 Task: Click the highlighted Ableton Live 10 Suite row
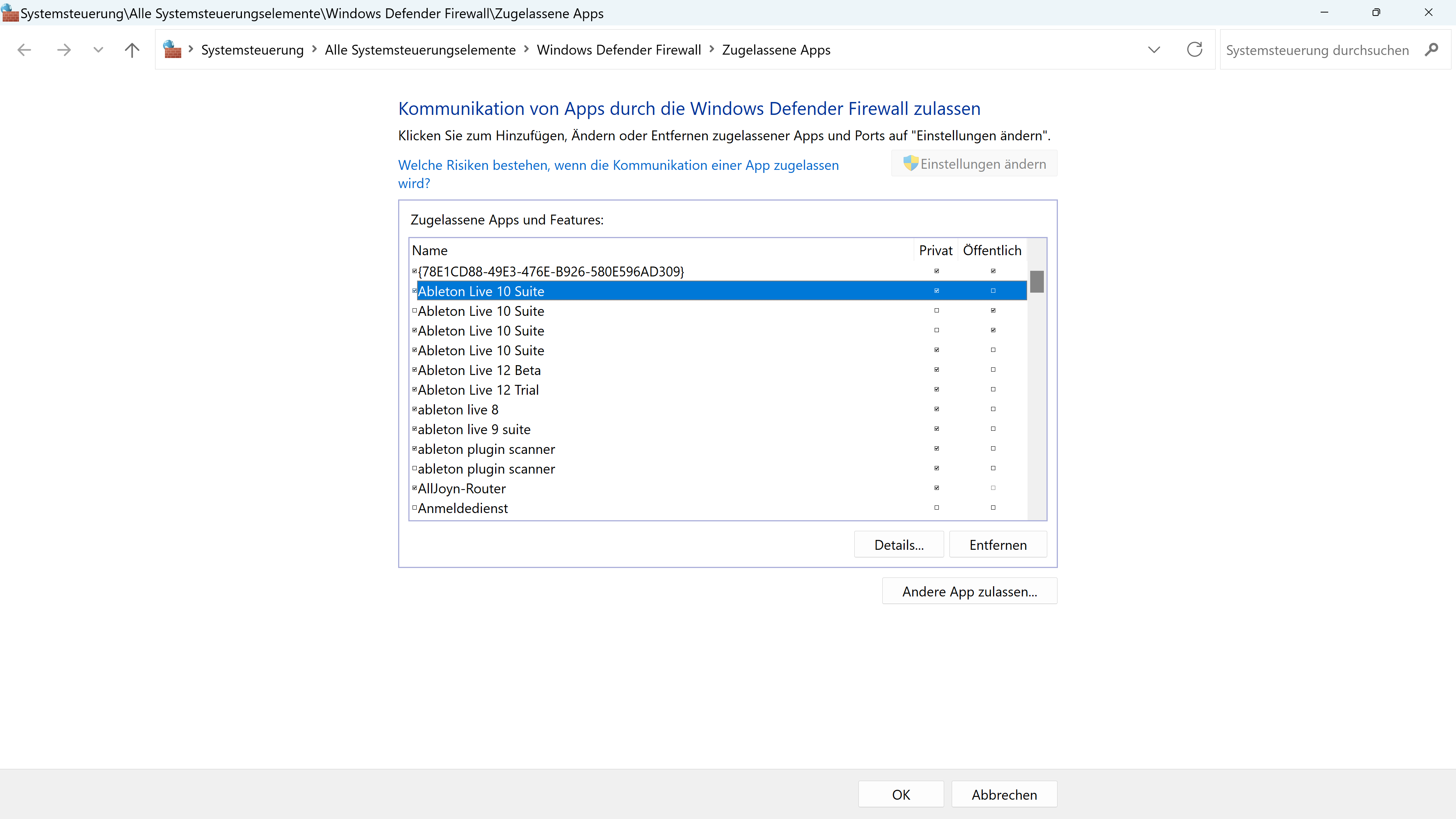pos(718,291)
